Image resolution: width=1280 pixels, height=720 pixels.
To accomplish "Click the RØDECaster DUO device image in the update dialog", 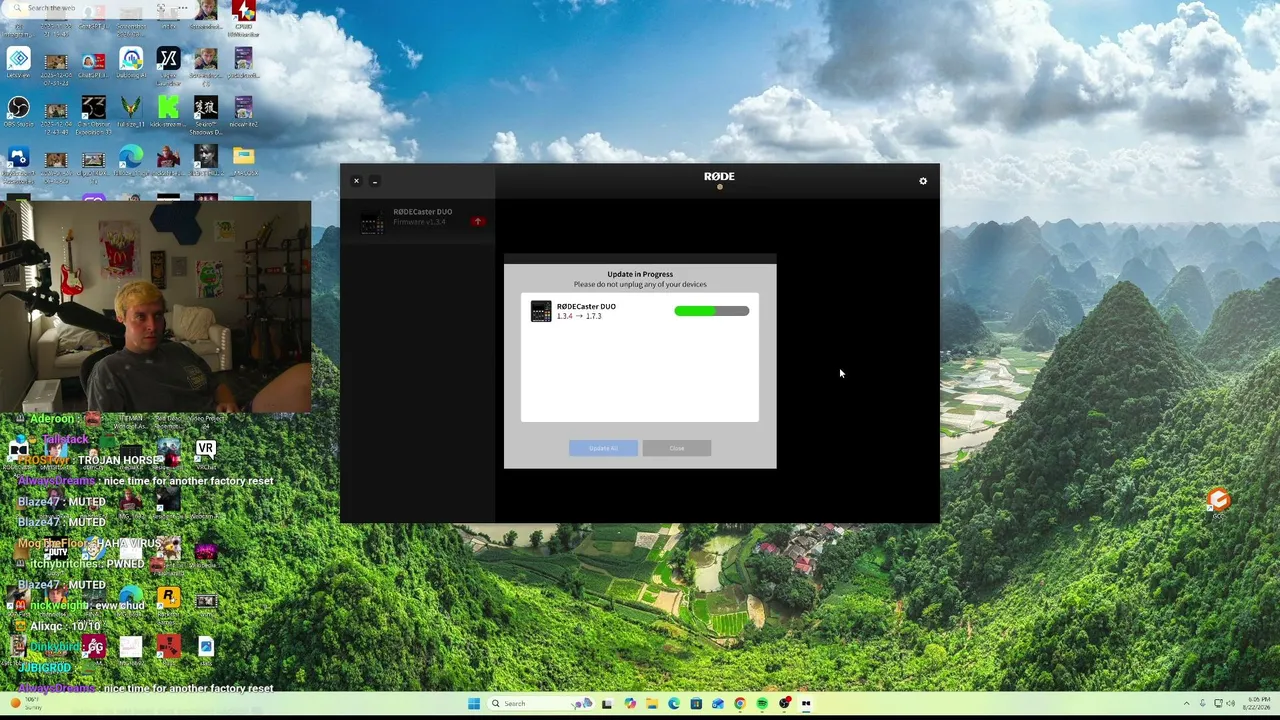I will point(541,311).
